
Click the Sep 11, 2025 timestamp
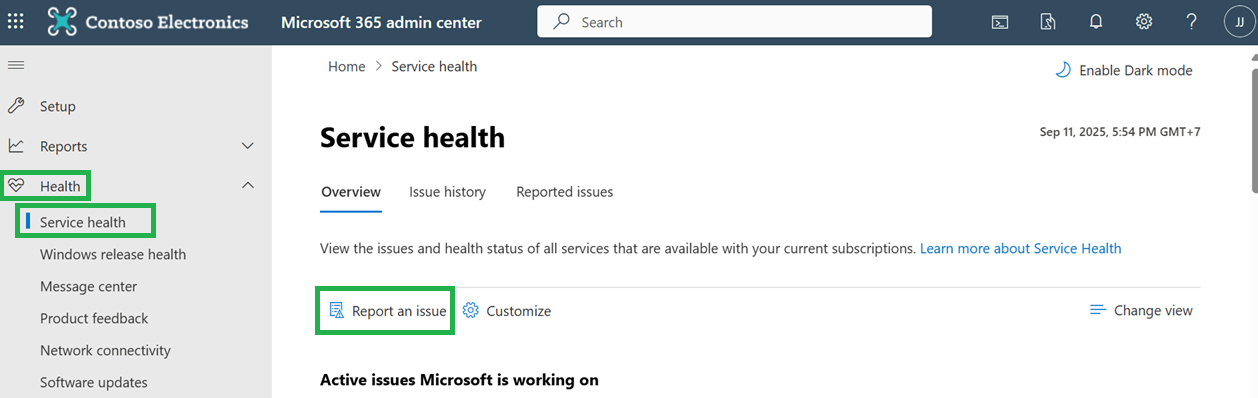[x=1120, y=132]
